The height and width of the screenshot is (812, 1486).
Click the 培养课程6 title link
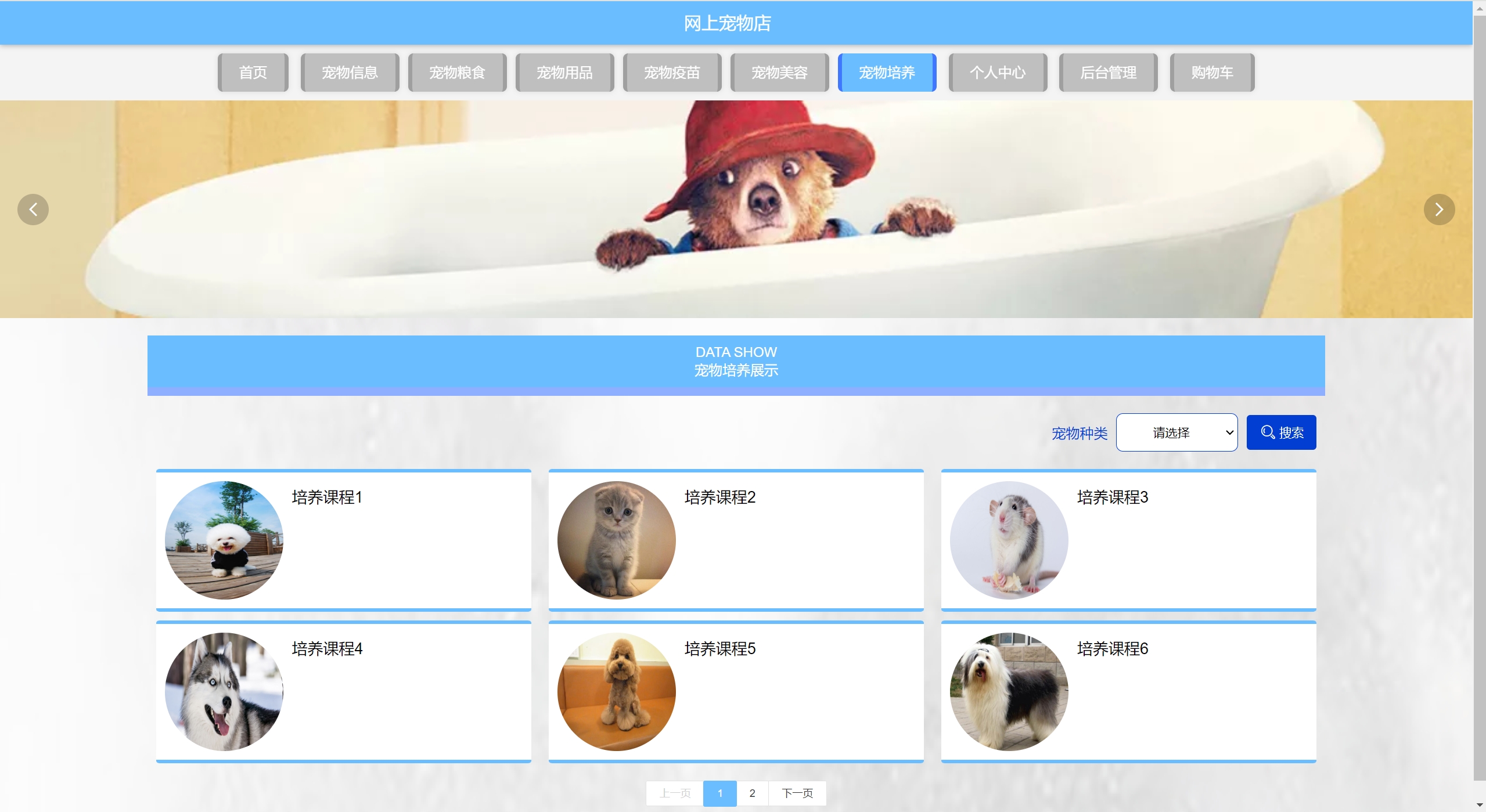pos(1112,648)
